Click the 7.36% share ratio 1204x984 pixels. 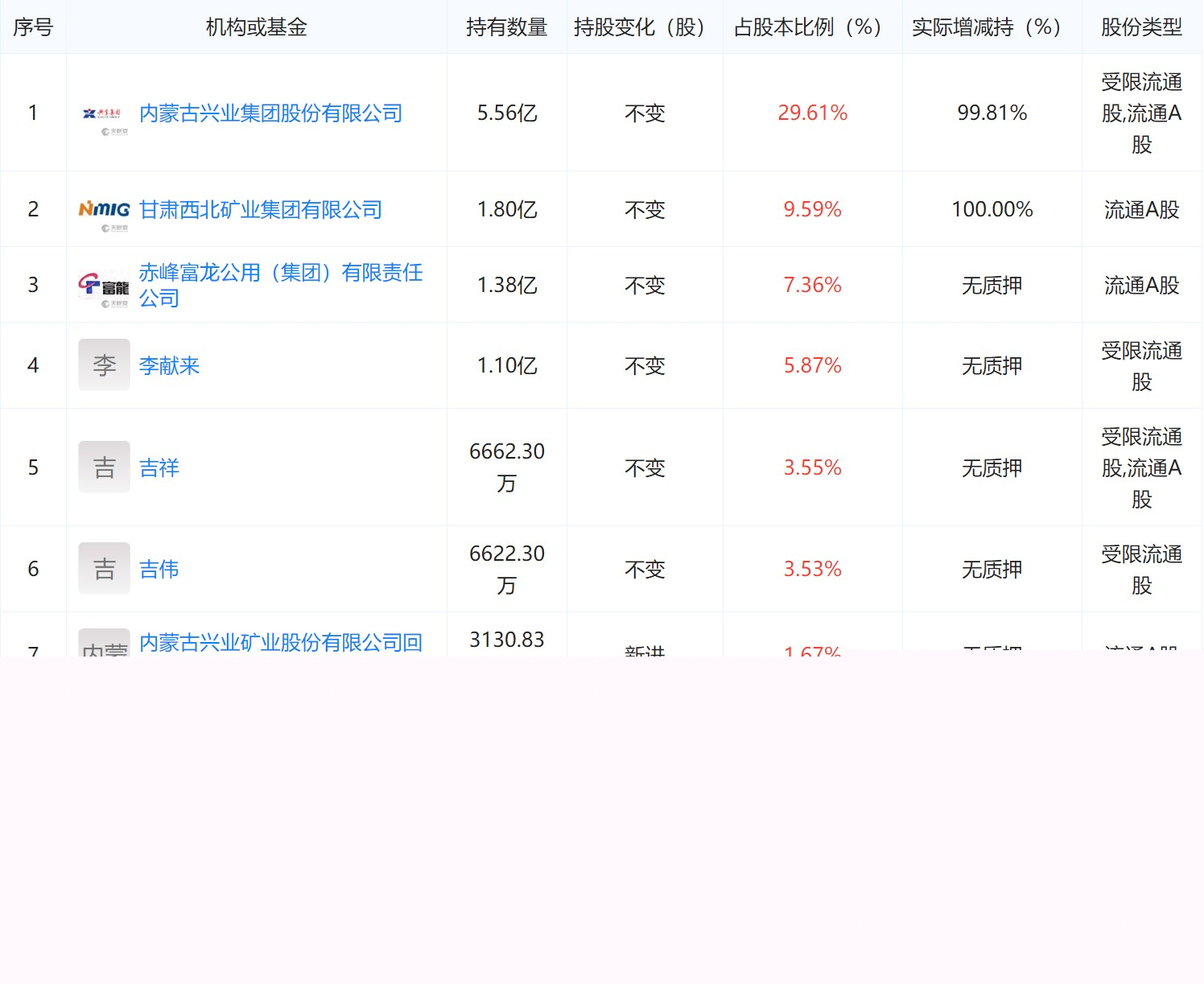pos(813,286)
